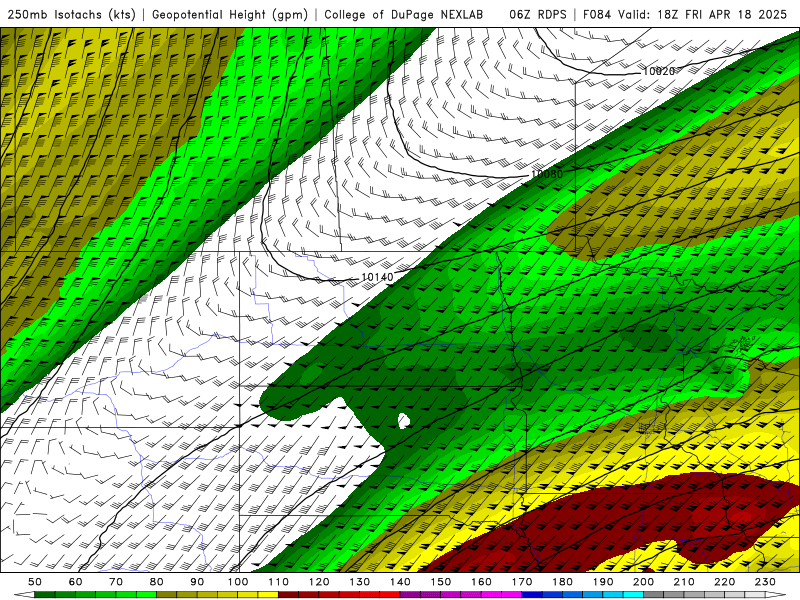This screenshot has height=600, width=800.
Task: Select the 'Geopotential Height (gpm)' header text
Action: click(x=230, y=15)
